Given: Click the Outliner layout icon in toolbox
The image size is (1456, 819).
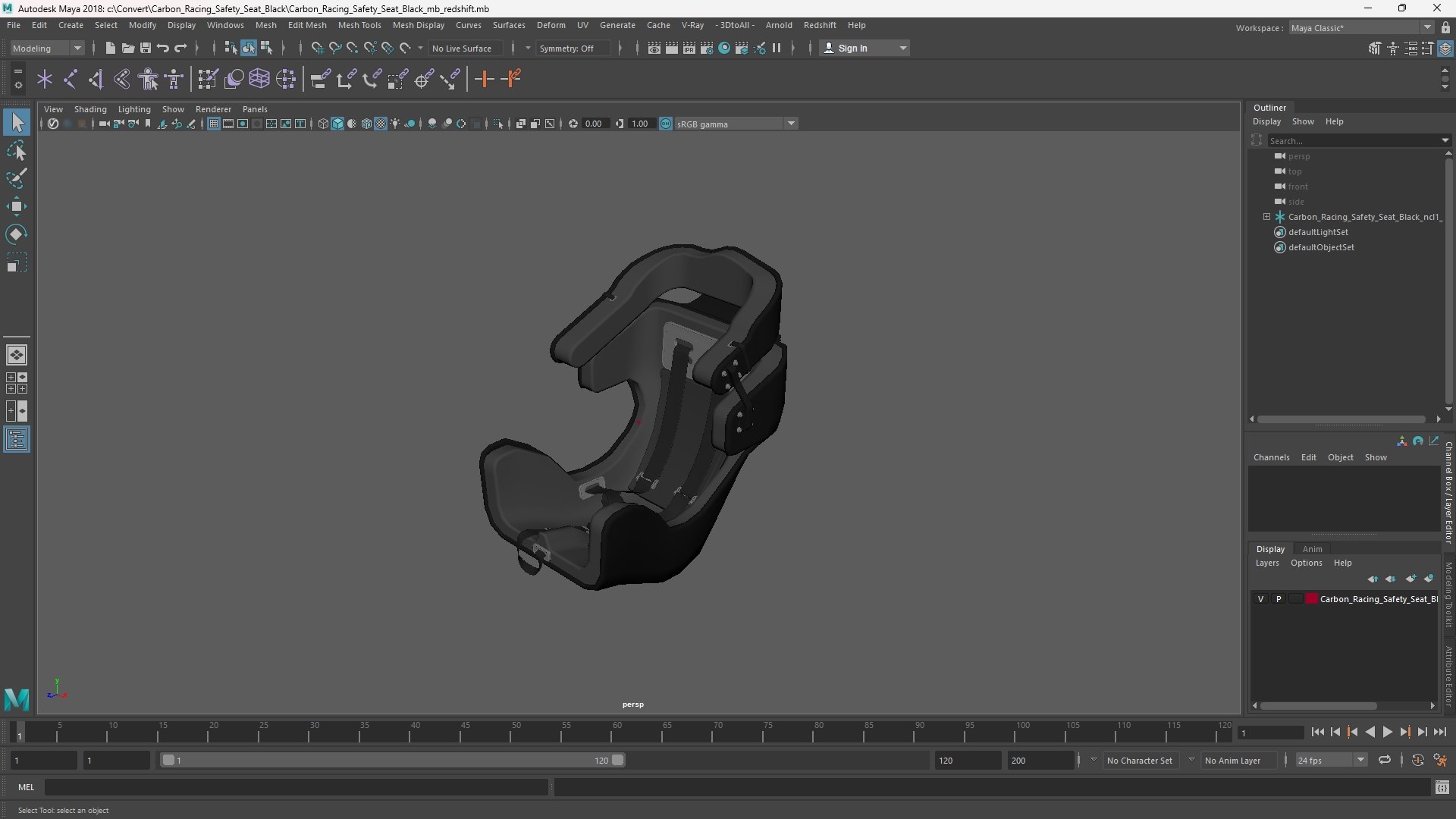Looking at the screenshot, I should (x=17, y=440).
